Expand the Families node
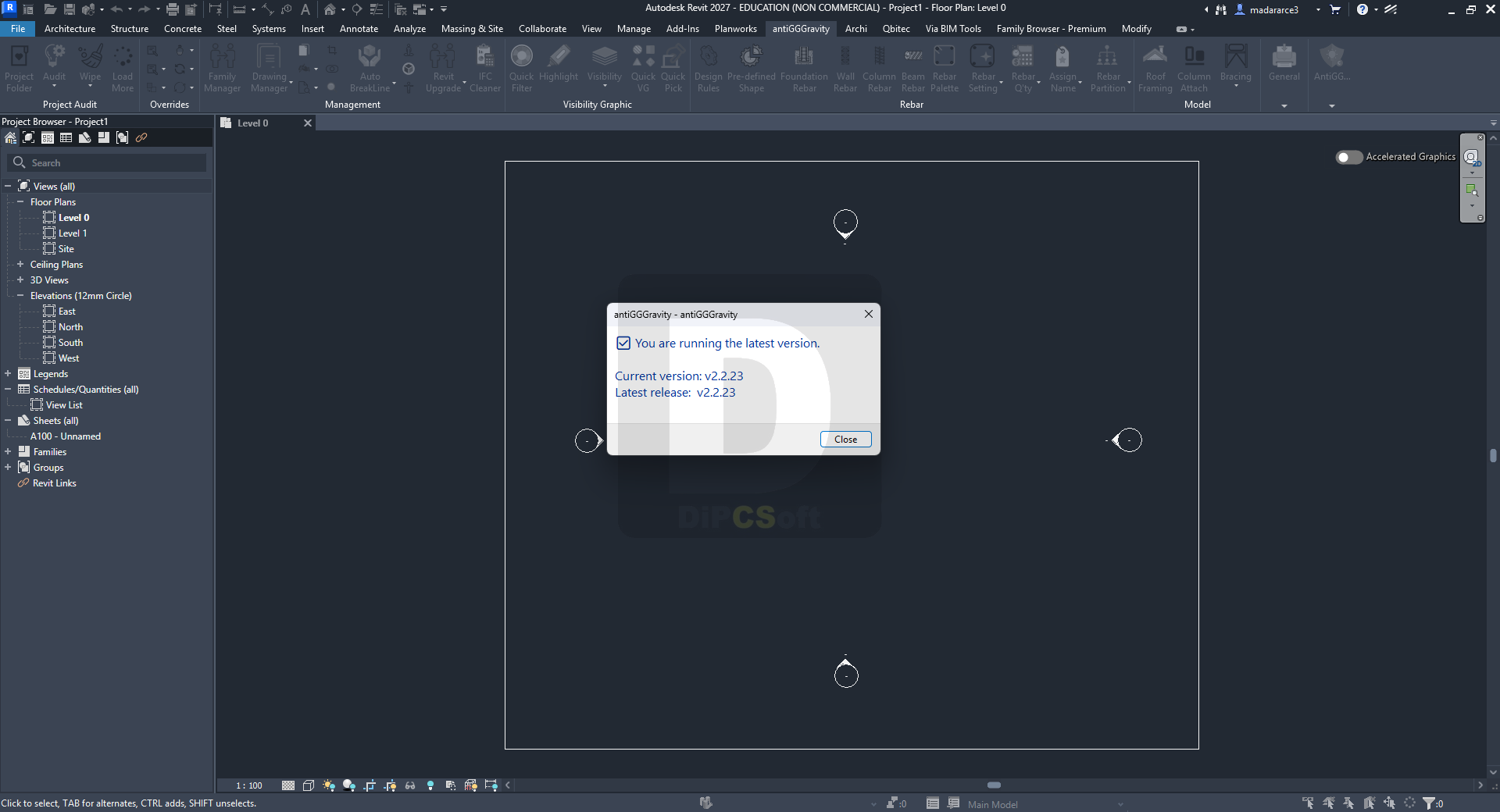 8,452
